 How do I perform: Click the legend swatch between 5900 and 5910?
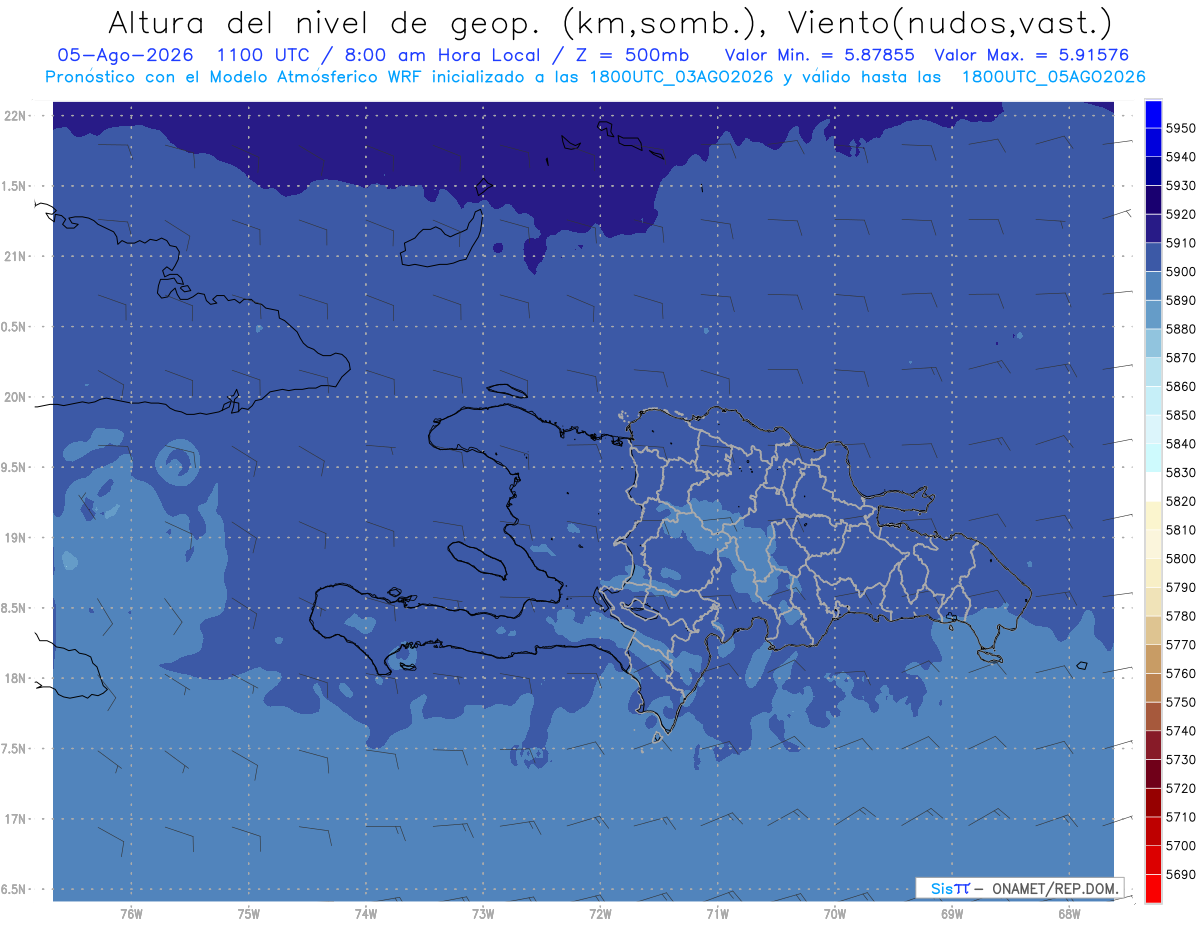coord(1152,257)
